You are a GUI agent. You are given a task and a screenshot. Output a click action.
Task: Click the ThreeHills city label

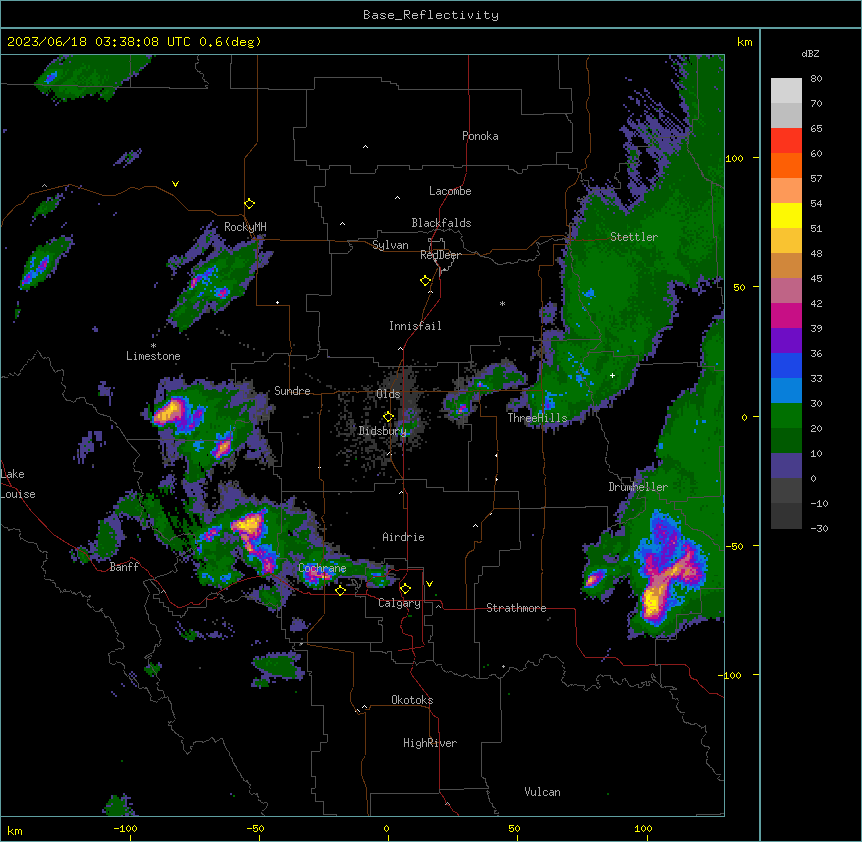click(537, 418)
